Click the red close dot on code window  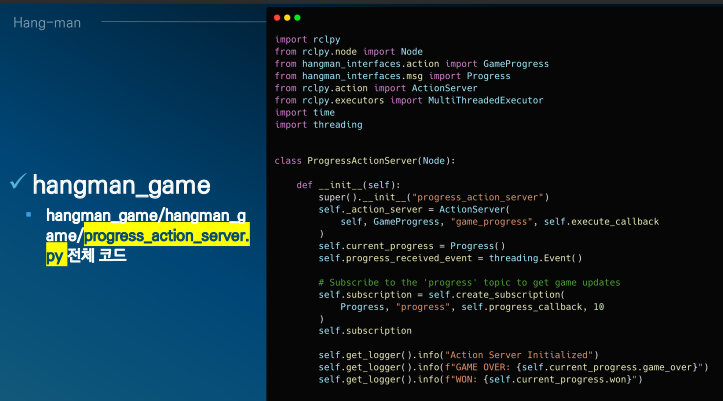[277, 18]
